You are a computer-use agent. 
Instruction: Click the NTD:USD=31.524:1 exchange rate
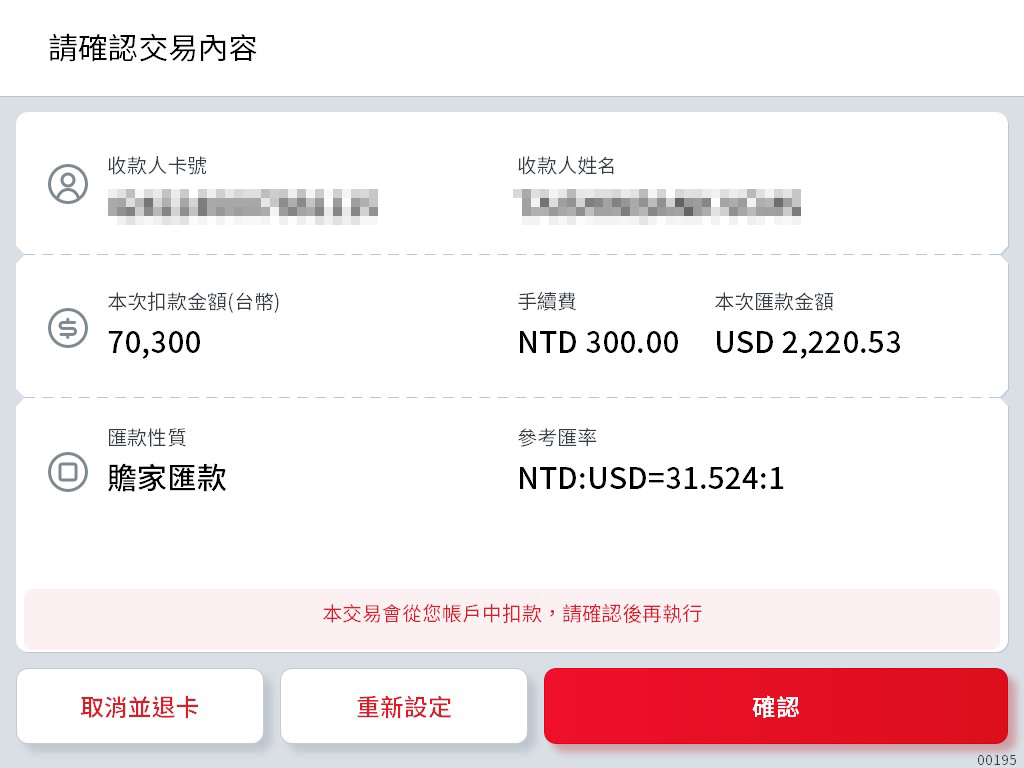(651, 478)
